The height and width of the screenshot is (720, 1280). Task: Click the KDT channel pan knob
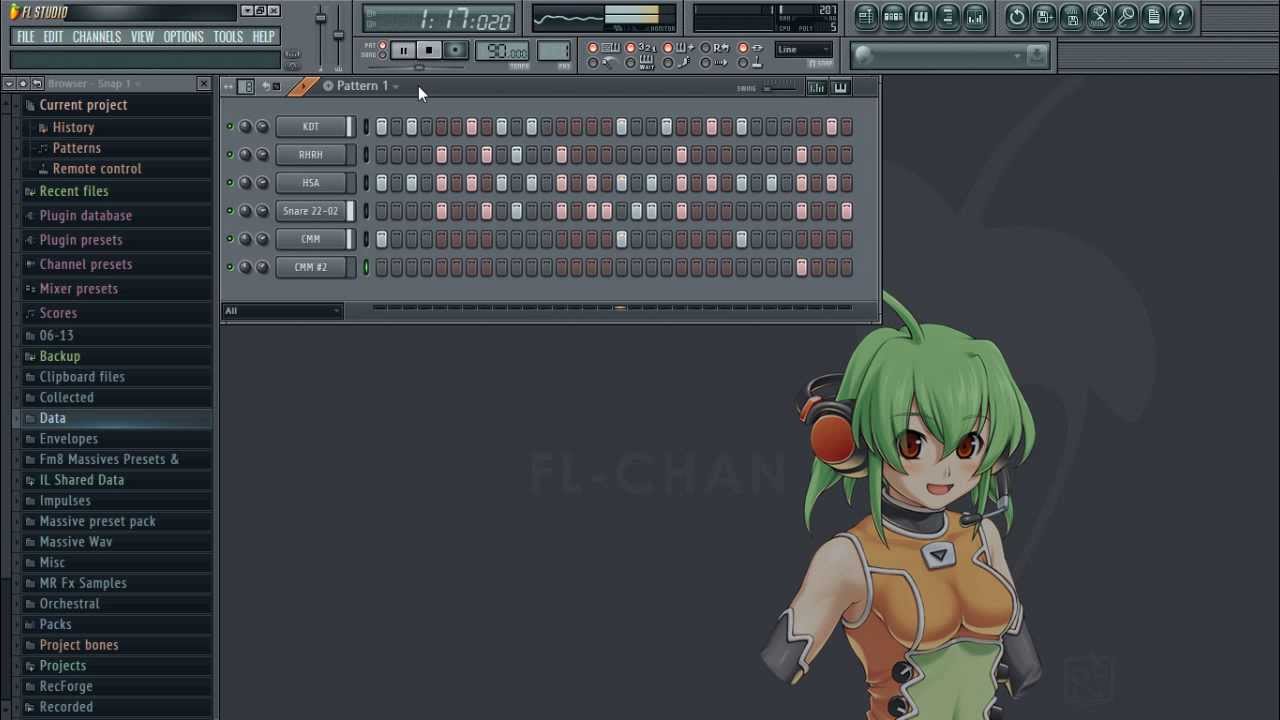pyautogui.click(x=245, y=127)
